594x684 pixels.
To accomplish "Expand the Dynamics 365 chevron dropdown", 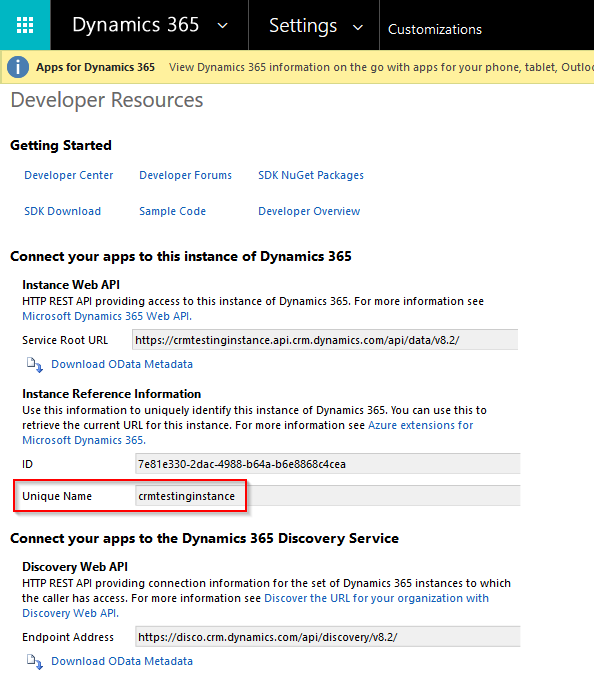I will (x=222, y=26).
